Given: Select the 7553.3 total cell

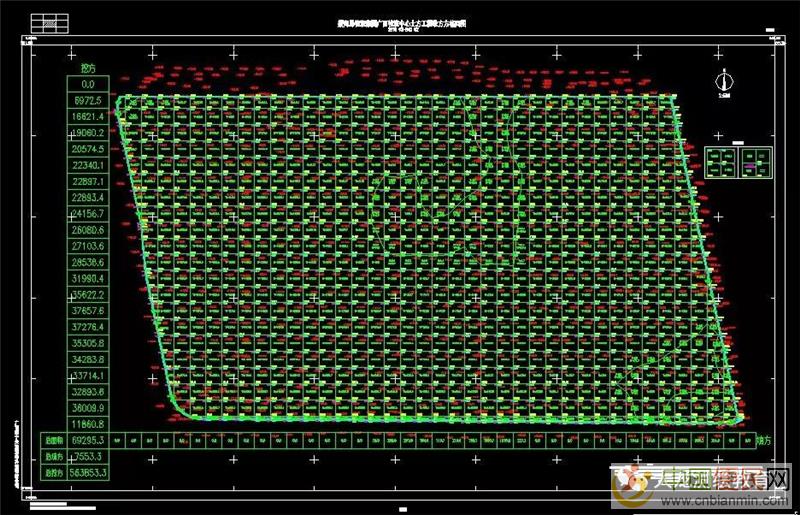Looking at the screenshot, I should [85, 455].
